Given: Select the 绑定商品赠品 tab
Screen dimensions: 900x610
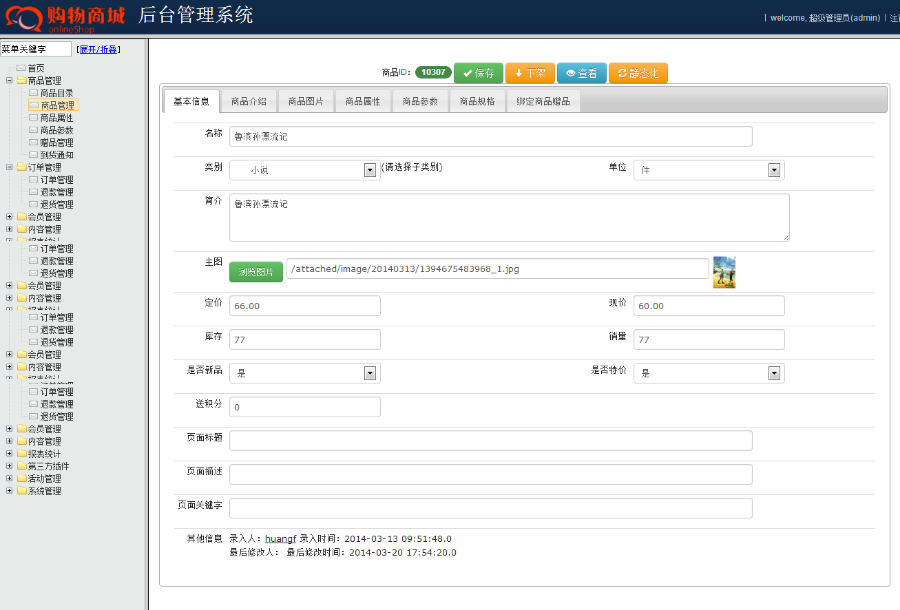Looking at the screenshot, I should point(543,101).
